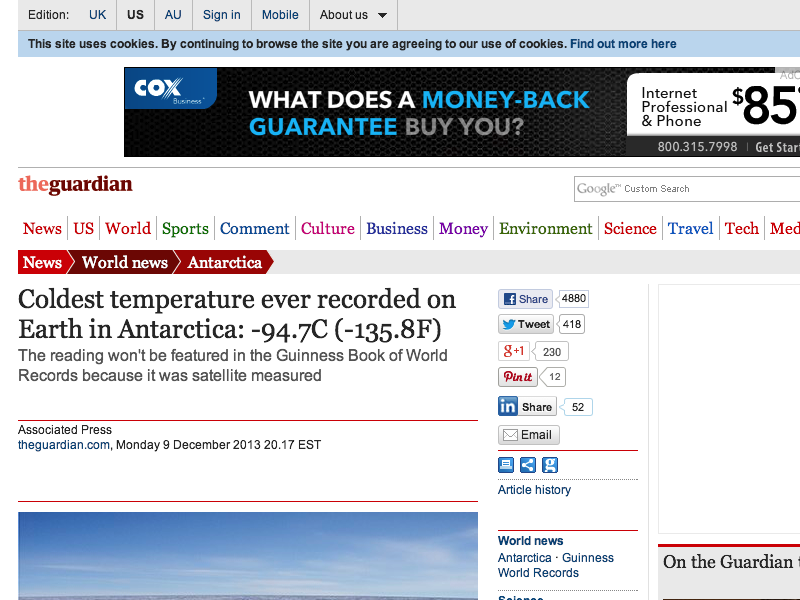Viewport: 800px width, 600px height.
Task: Click the 'Find out more here' cookies link
Action: coord(623,44)
